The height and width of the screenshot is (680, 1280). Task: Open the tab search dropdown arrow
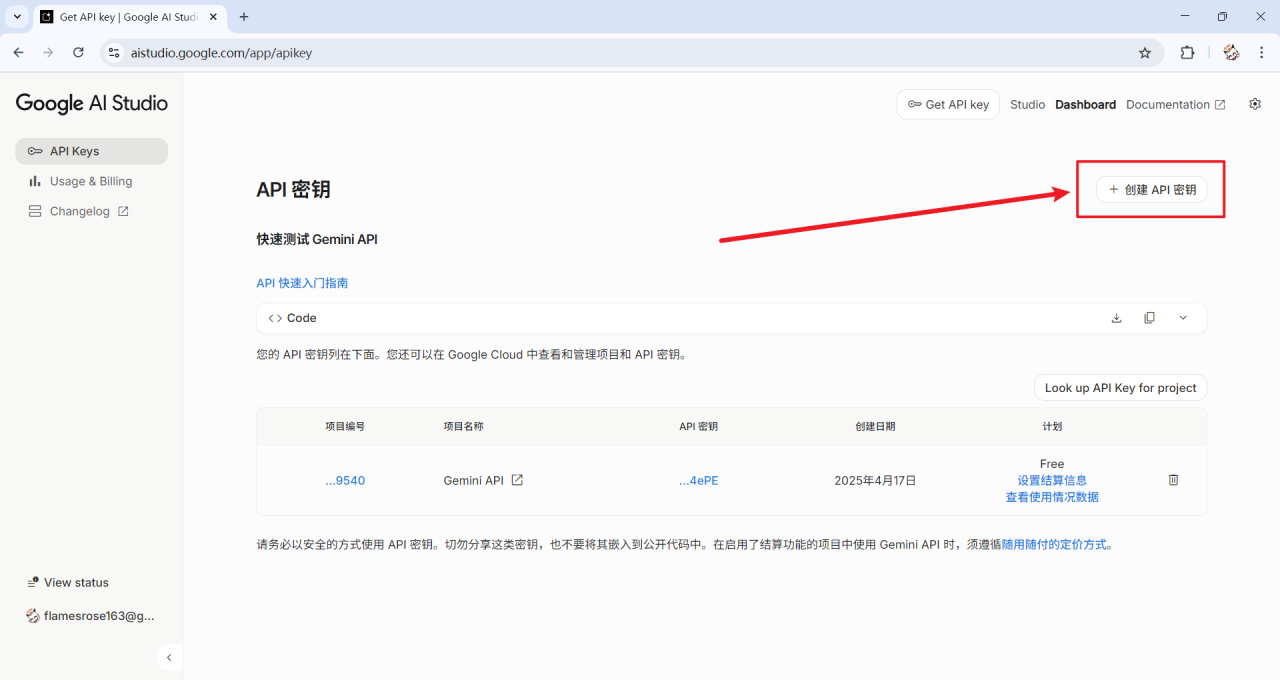tap(17, 17)
